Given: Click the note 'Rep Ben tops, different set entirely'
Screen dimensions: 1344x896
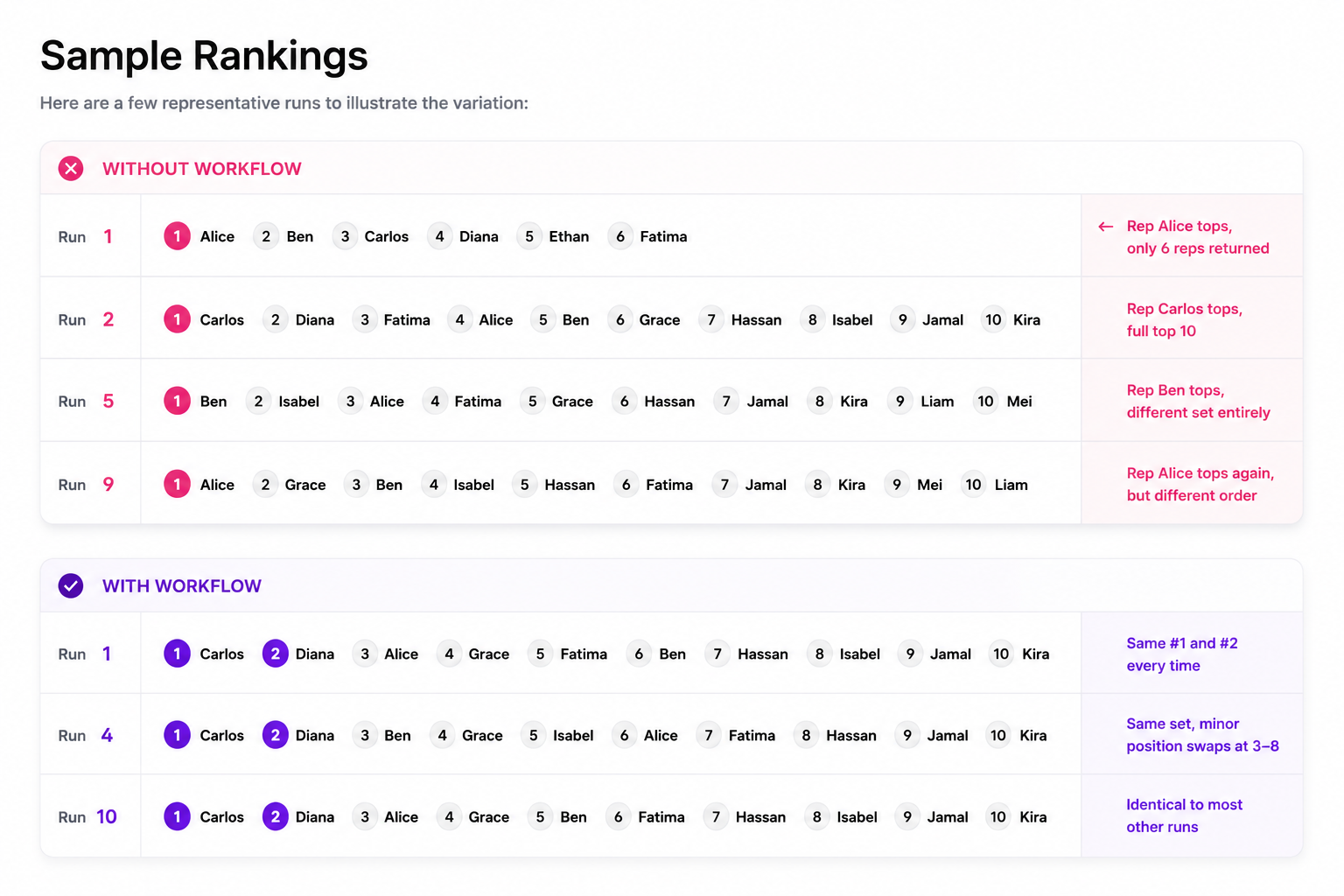Looking at the screenshot, I should point(1199,401).
